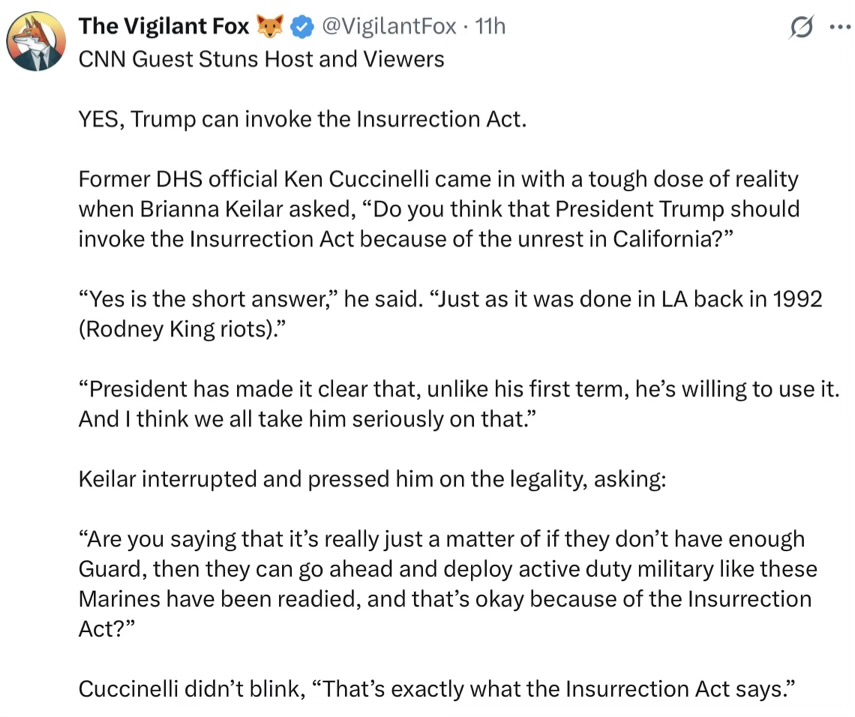Click the quote starting President has made it clear
Viewport: 855px width, 717px height.
[x=459, y=404]
